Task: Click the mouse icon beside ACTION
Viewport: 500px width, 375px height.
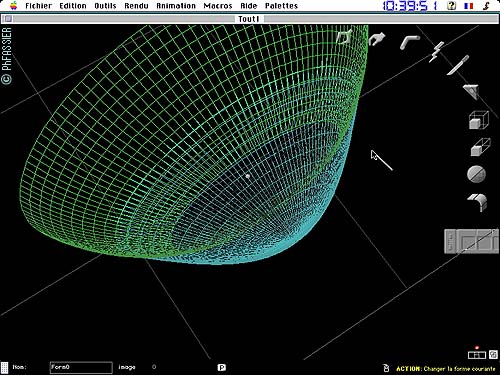Action: (x=386, y=368)
